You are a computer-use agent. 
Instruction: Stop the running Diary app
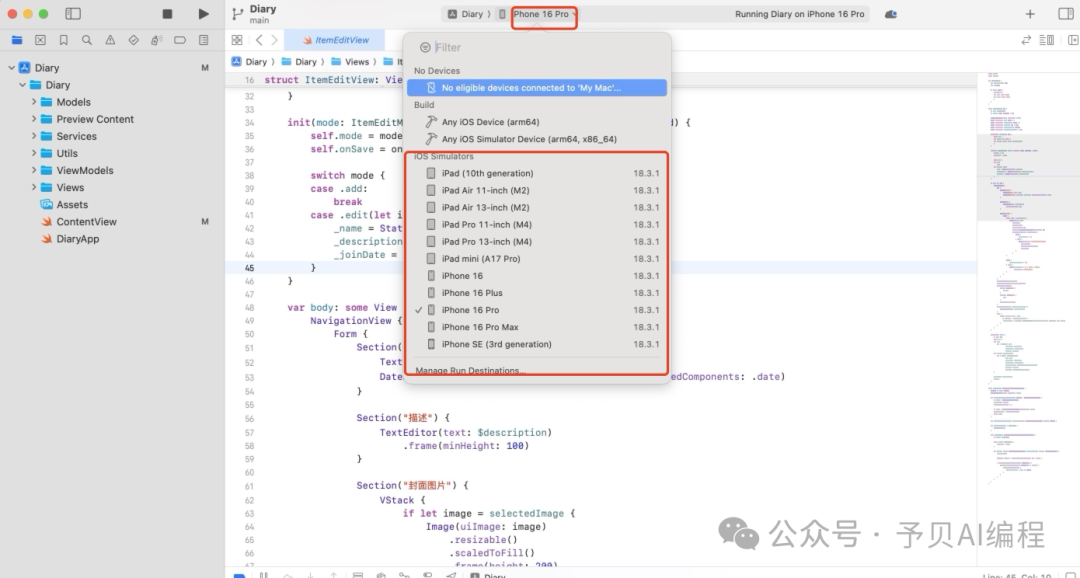click(167, 14)
